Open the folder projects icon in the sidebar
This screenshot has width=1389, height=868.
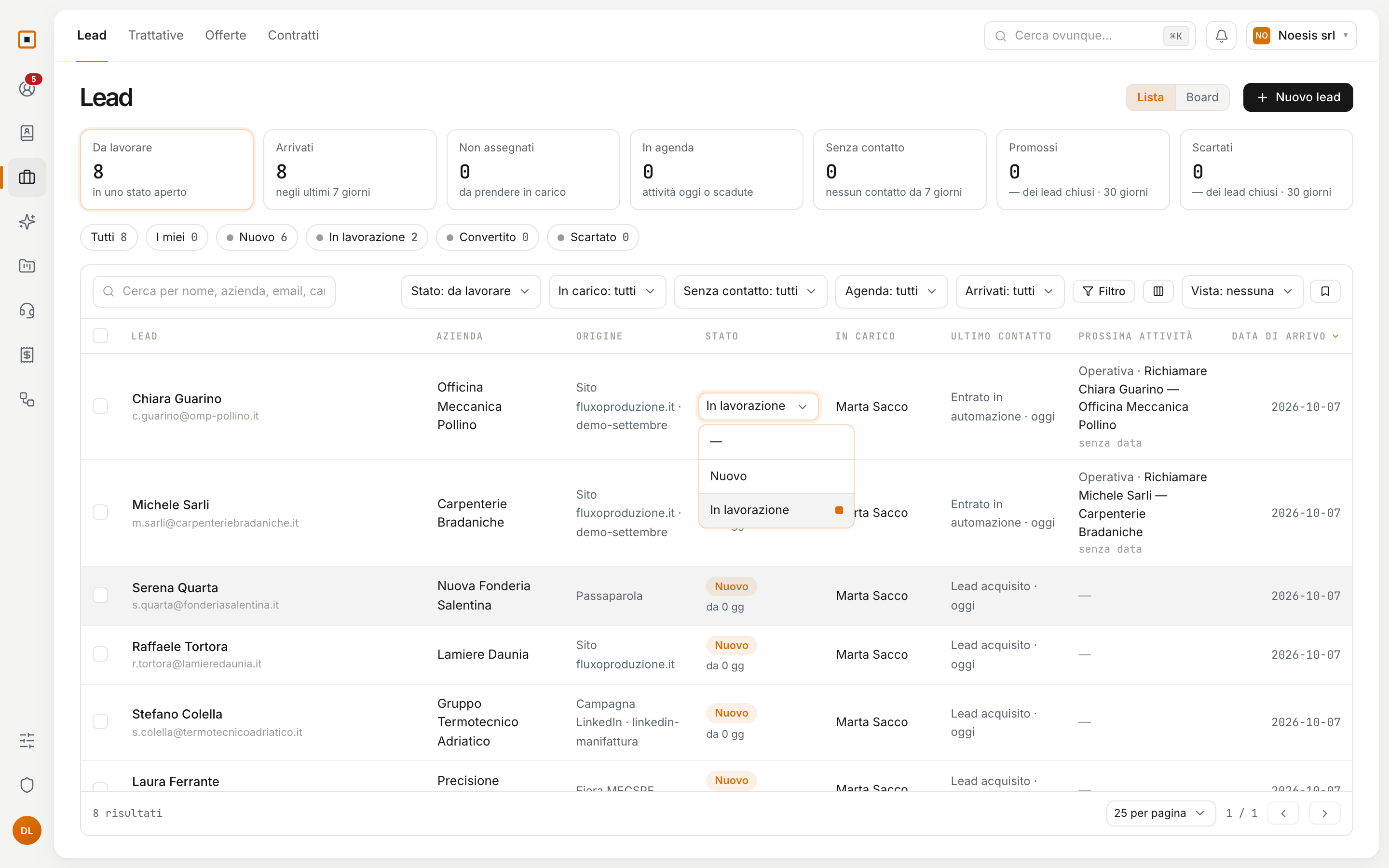pos(27,266)
